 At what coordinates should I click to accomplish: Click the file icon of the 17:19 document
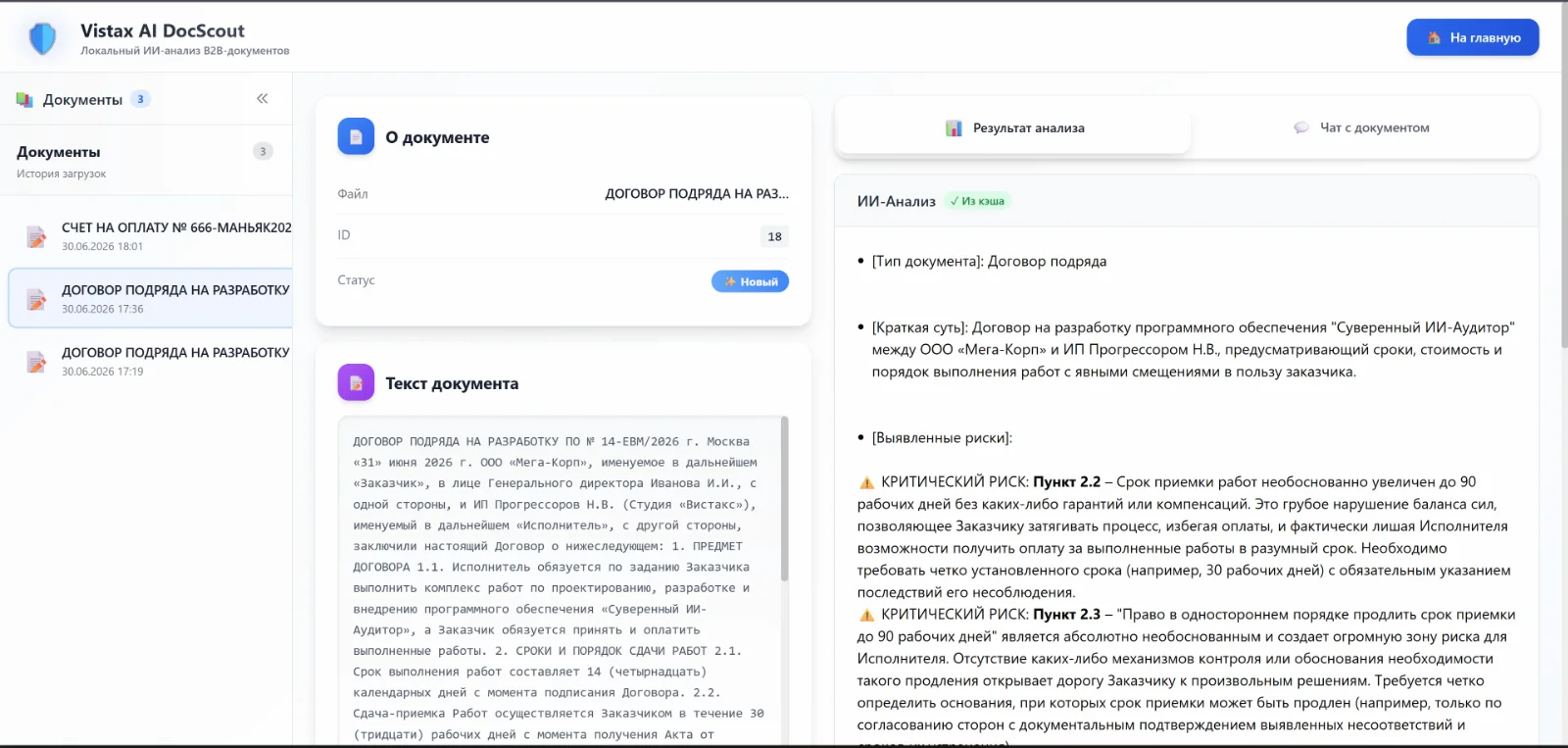tap(36, 362)
